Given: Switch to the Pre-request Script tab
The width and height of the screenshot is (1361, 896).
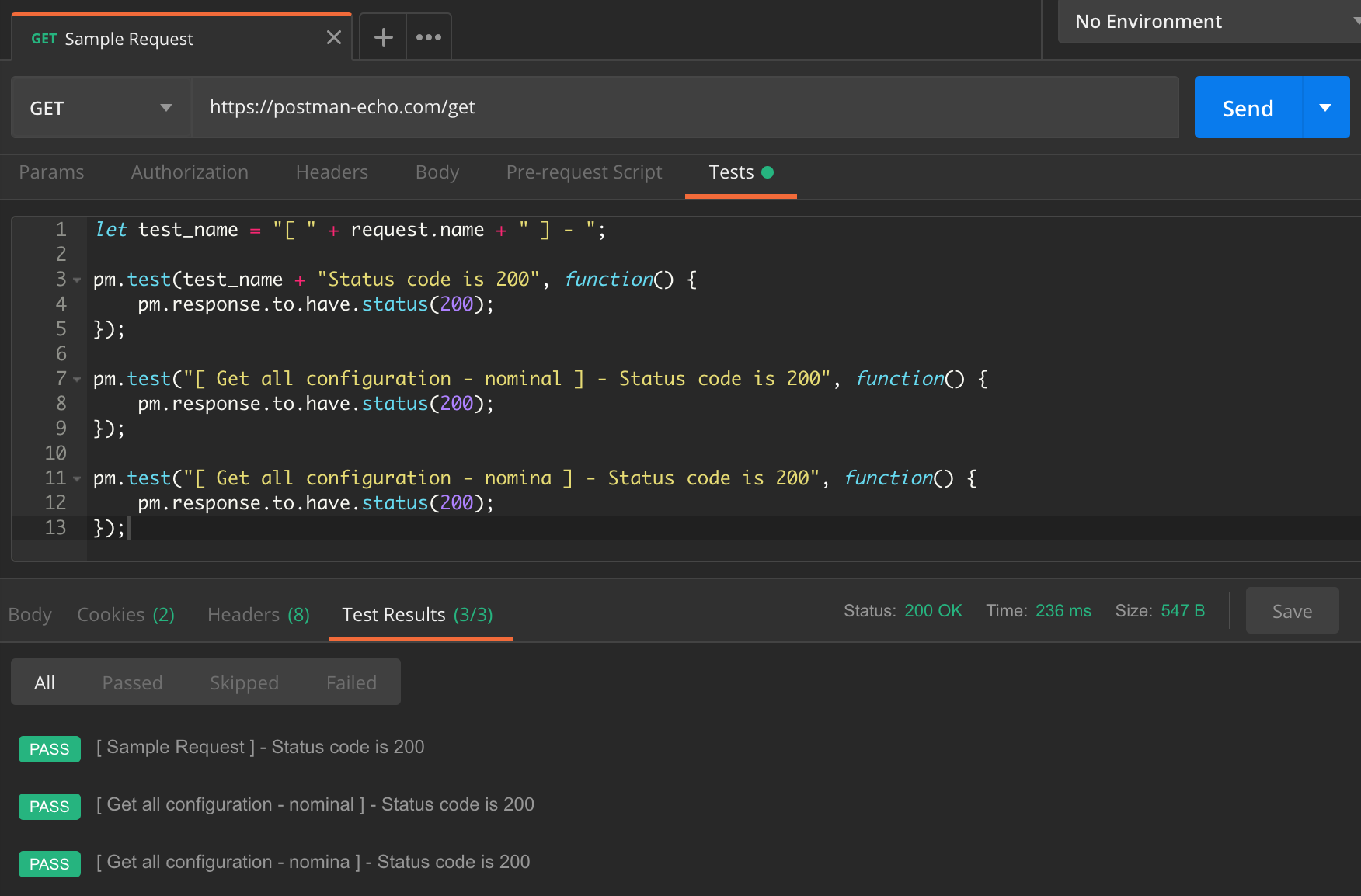Looking at the screenshot, I should coord(583,172).
